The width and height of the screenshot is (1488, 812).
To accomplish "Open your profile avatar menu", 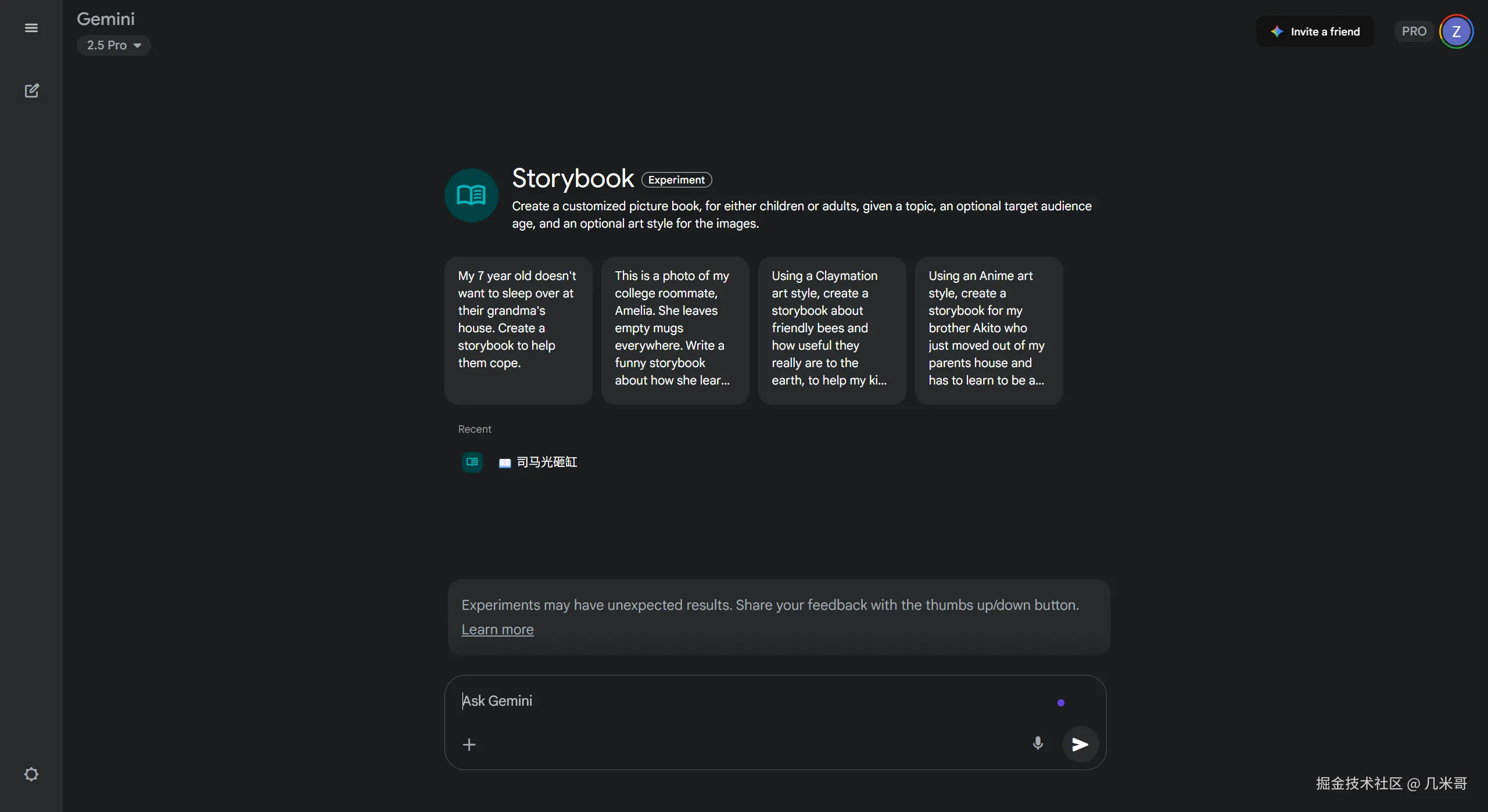I will coord(1455,31).
